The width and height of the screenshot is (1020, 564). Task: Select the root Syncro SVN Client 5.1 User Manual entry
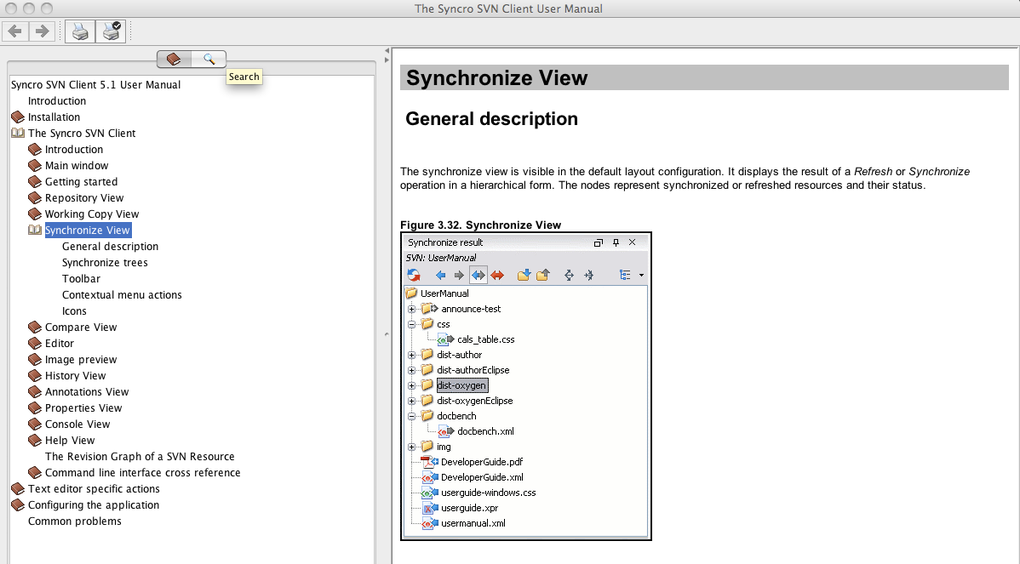click(x=96, y=85)
